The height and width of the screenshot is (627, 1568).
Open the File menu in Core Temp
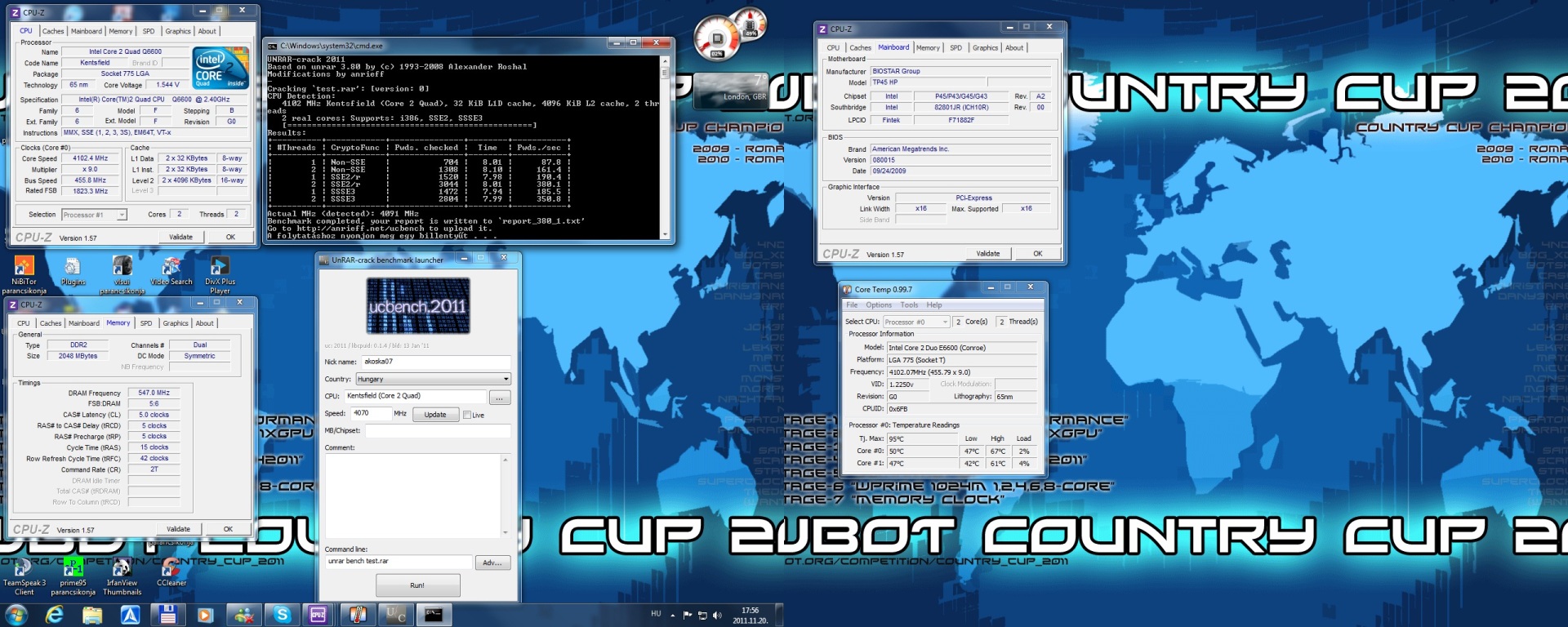(852, 305)
